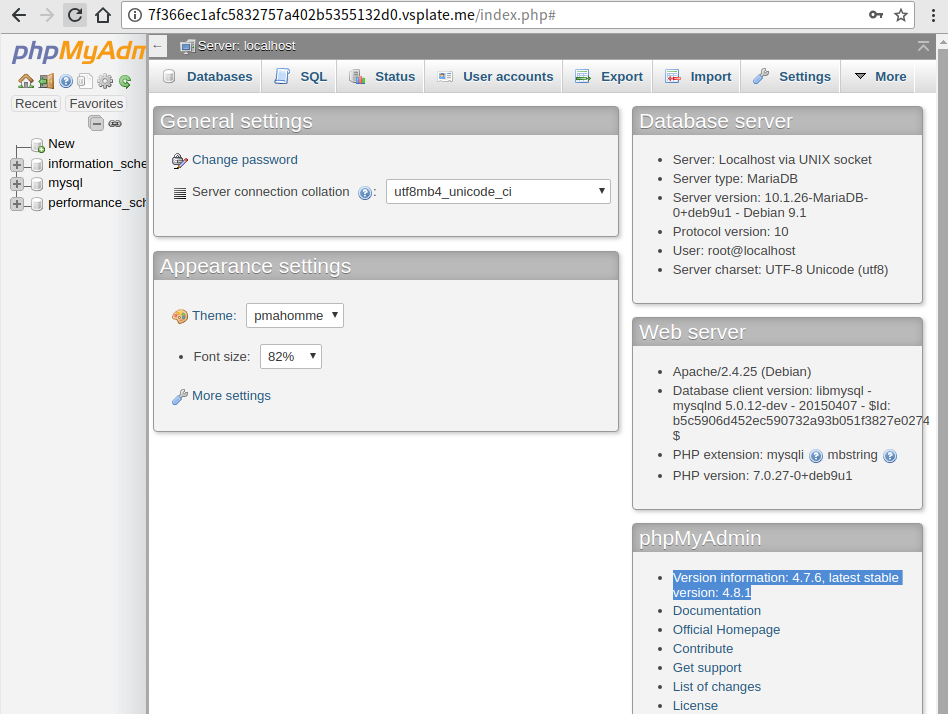Go to the Export tab
948x714 pixels.
pyautogui.click(x=608, y=77)
